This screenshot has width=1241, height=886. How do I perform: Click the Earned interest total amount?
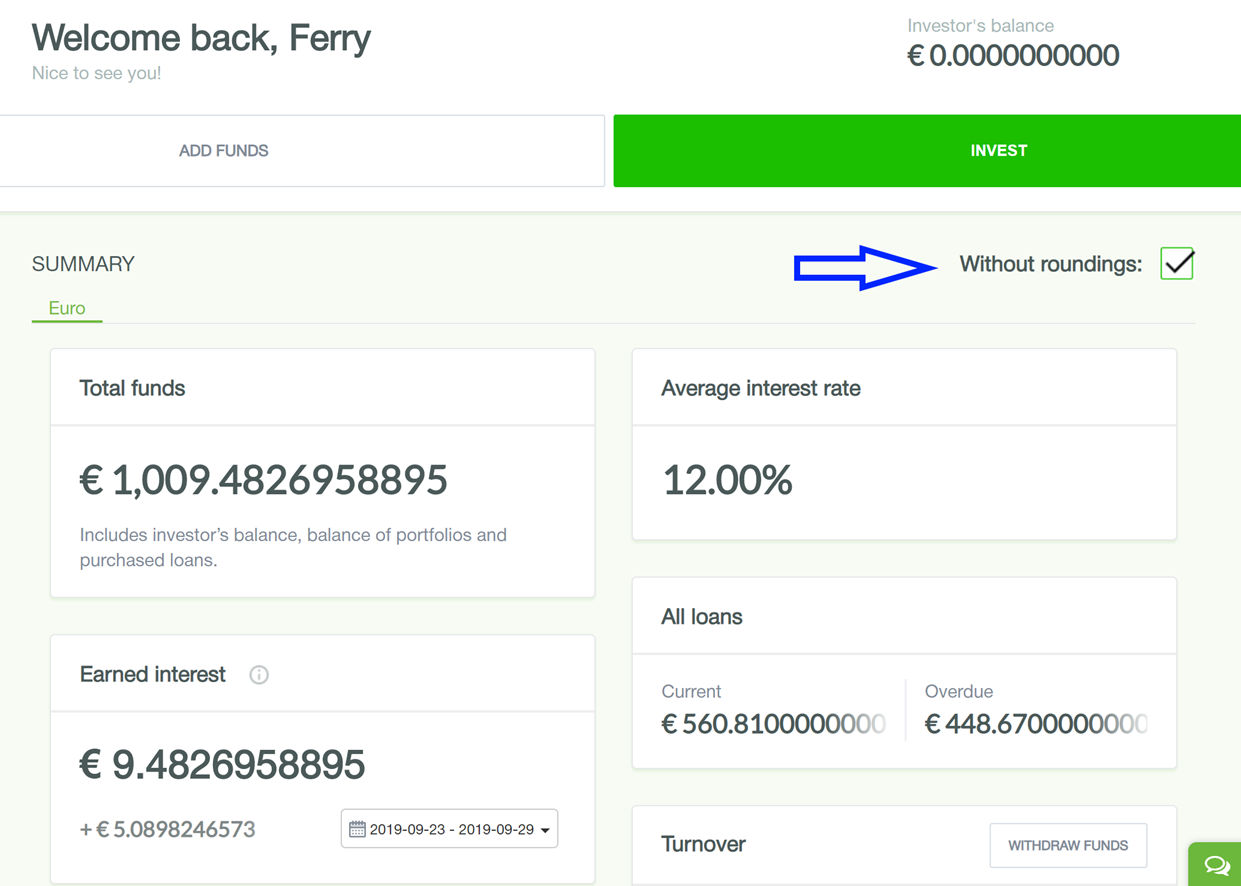[222, 765]
